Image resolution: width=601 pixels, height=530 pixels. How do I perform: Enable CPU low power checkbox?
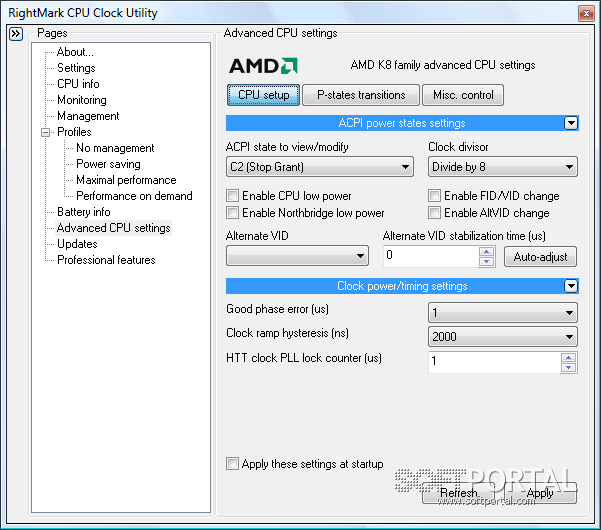pos(232,195)
